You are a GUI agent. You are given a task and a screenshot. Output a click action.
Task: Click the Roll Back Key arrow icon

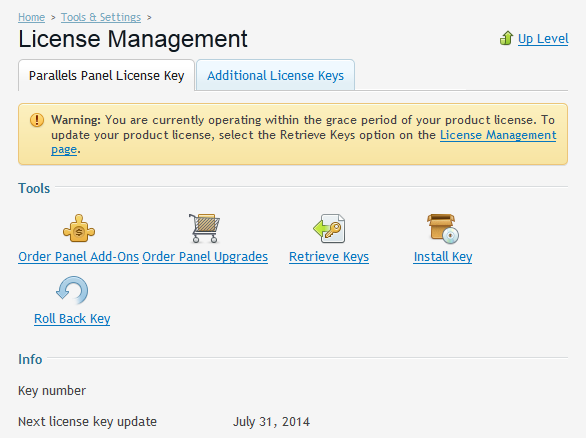tap(72, 290)
